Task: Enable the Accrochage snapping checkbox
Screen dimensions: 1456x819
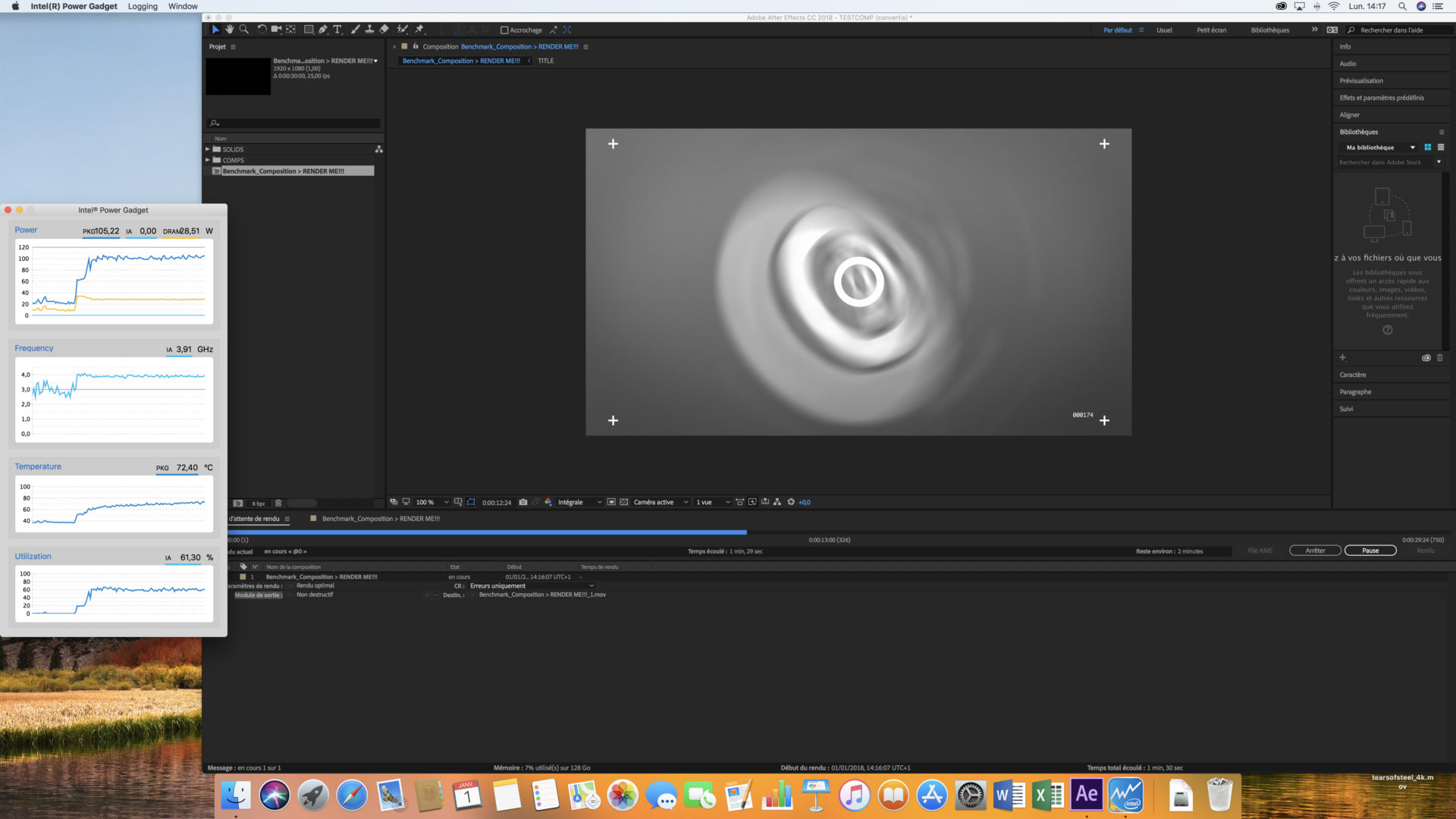Action: tap(504, 30)
